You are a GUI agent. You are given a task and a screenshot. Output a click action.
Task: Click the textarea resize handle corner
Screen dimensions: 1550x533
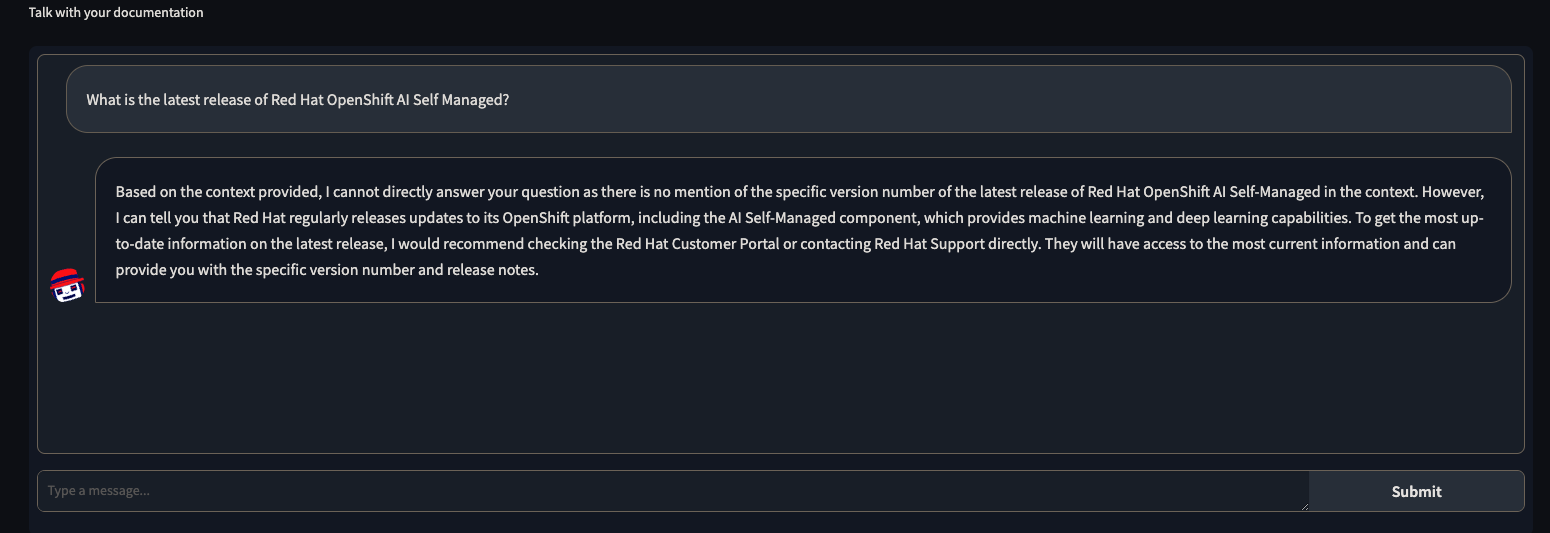pos(1303,506)
